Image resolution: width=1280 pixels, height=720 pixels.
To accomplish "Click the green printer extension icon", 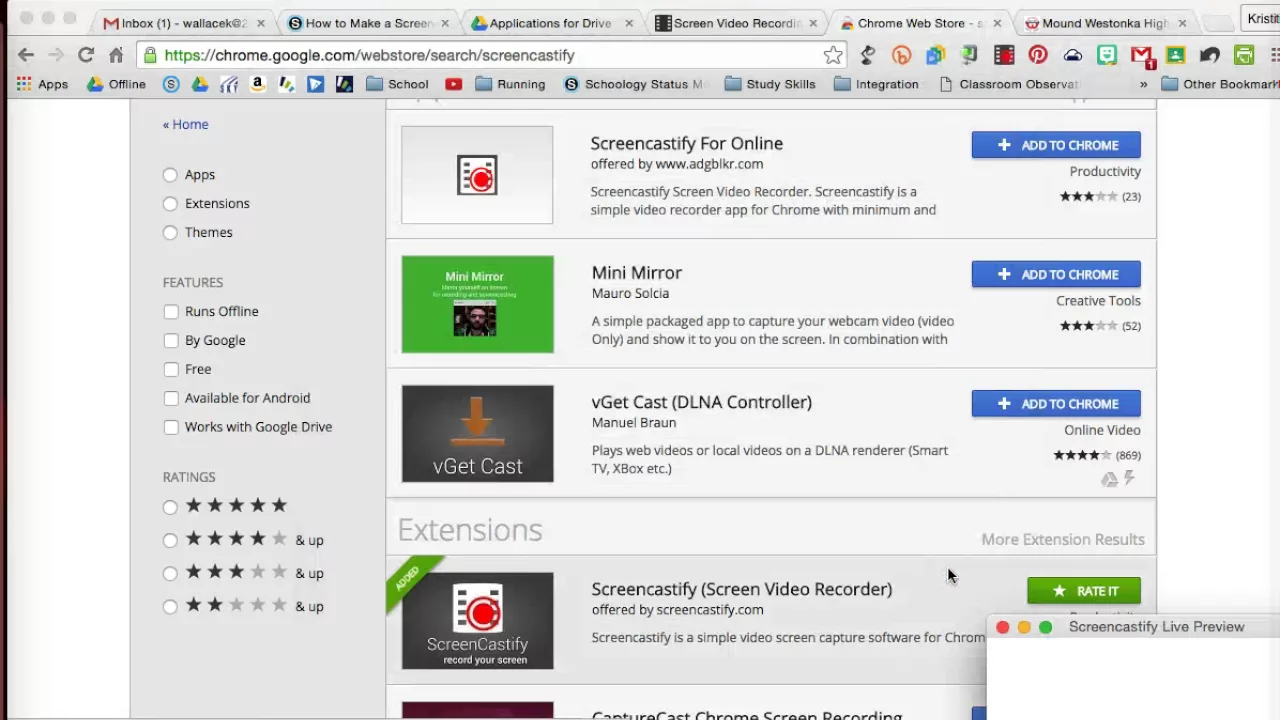I will point(1244,55).
